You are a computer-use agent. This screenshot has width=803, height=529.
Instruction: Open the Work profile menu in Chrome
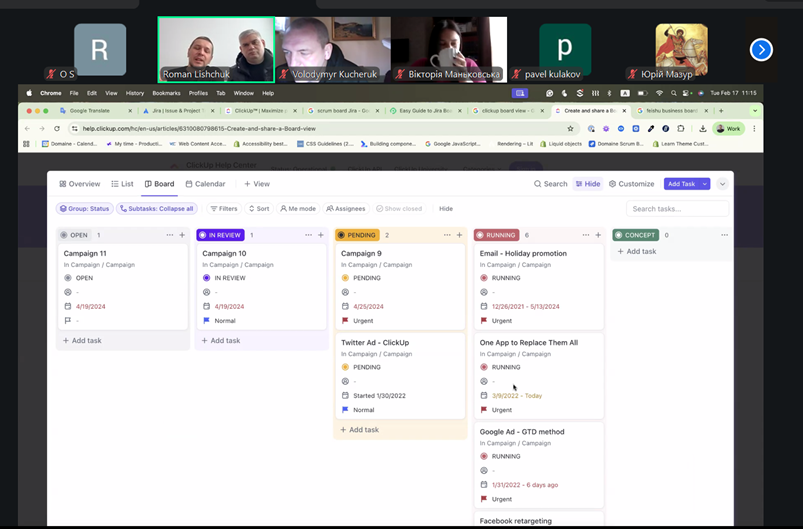point(728,129)
